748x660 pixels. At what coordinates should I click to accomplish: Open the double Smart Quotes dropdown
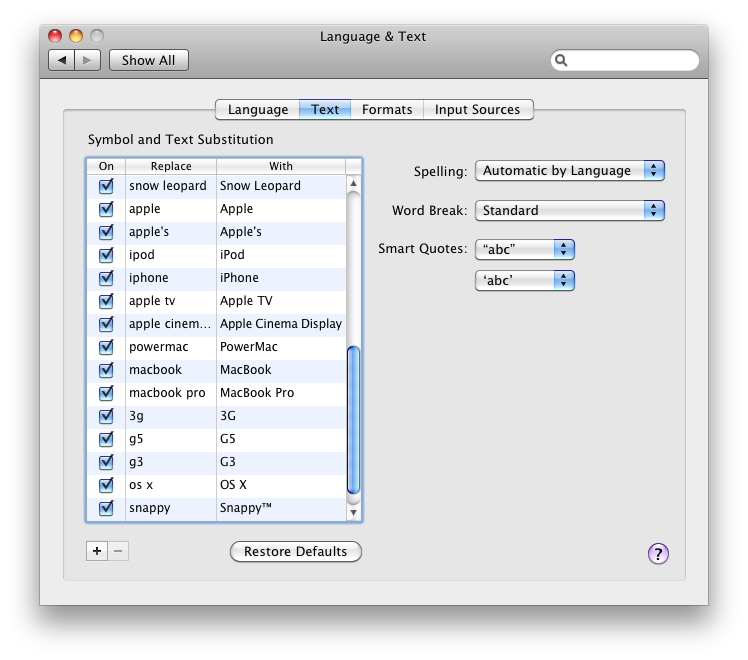pyautogui.click(x=525, y=249)
